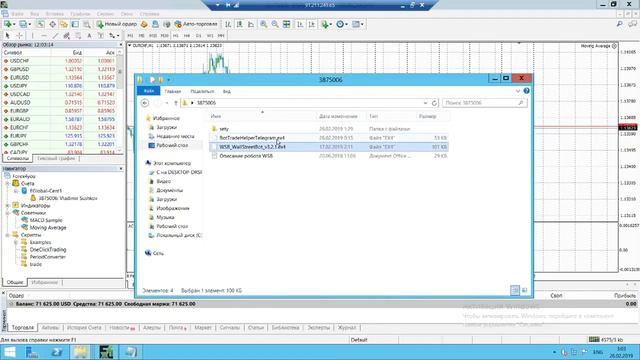Select the cursor arrow tool in drawing toolbar
640x360 pixels.
point(7,36)
